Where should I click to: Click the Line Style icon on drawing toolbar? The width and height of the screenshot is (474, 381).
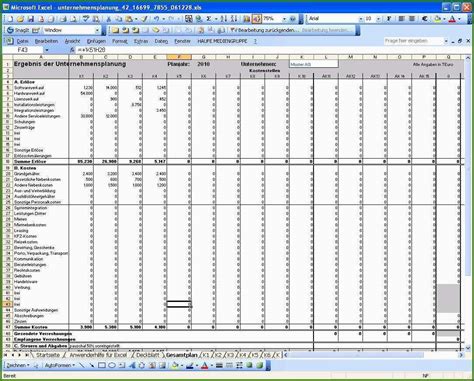tap(219, 365)
